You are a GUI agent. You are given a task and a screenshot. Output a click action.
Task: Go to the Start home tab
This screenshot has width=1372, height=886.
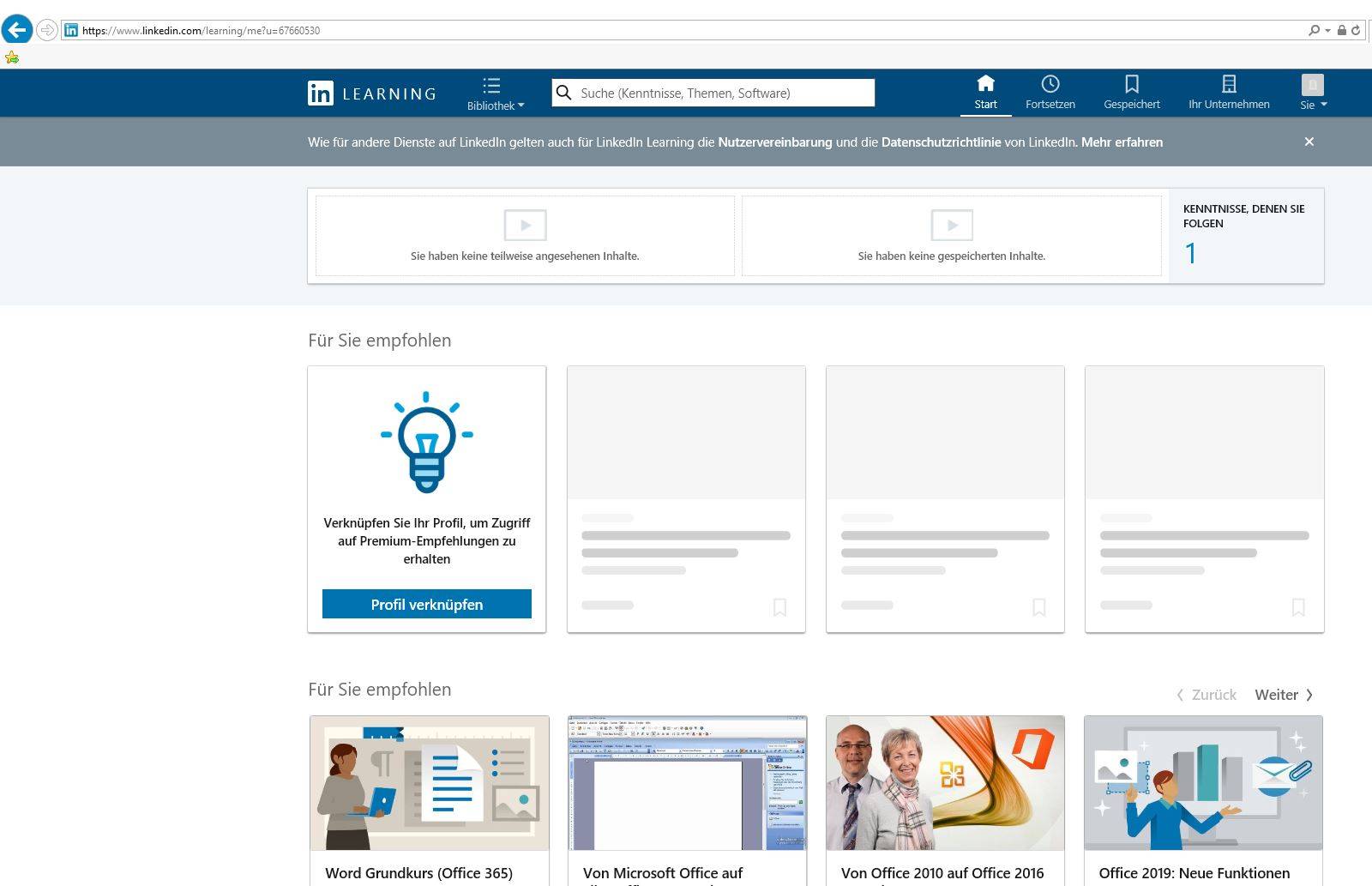tap(985, 93)
